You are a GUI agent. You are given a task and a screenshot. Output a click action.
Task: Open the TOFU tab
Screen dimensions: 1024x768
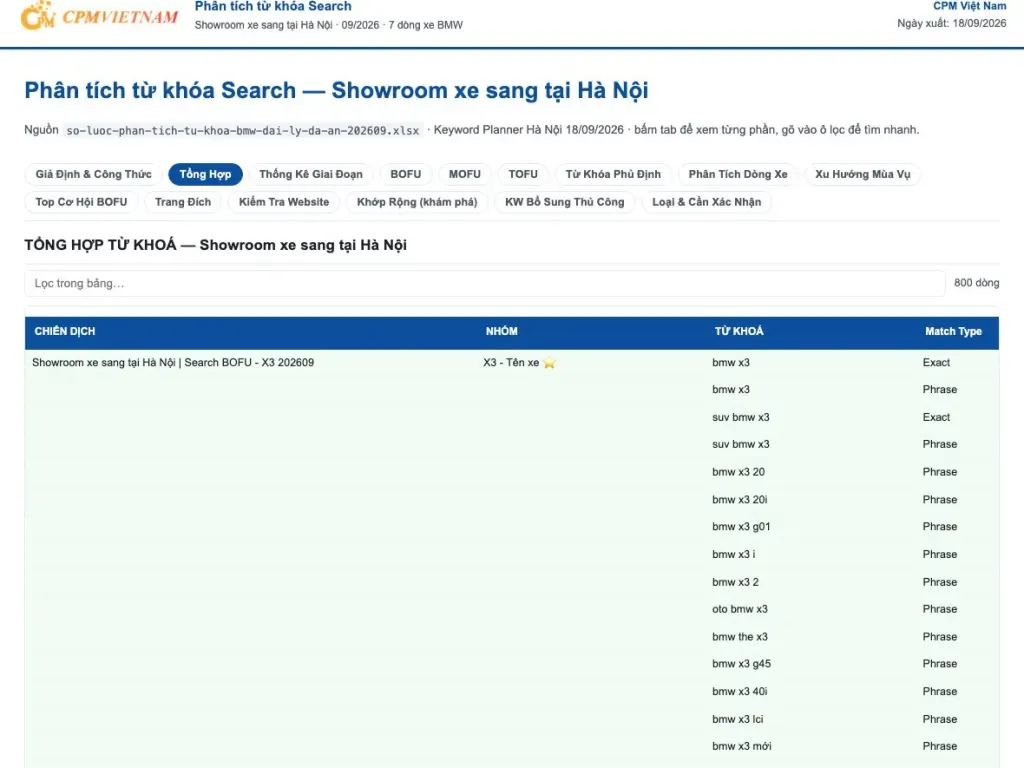click(x=523, y=174)
